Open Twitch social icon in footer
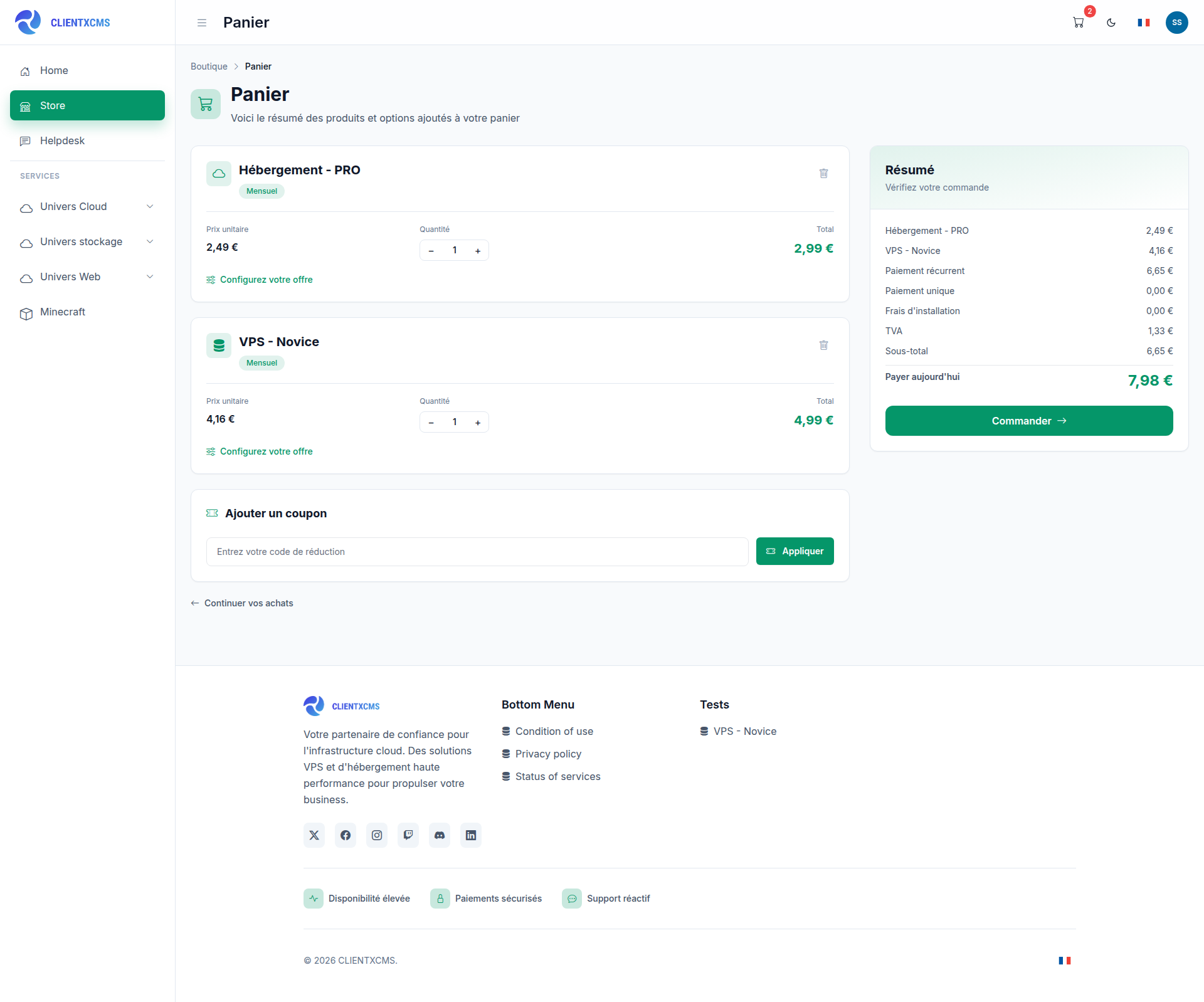 pos(408,835)
